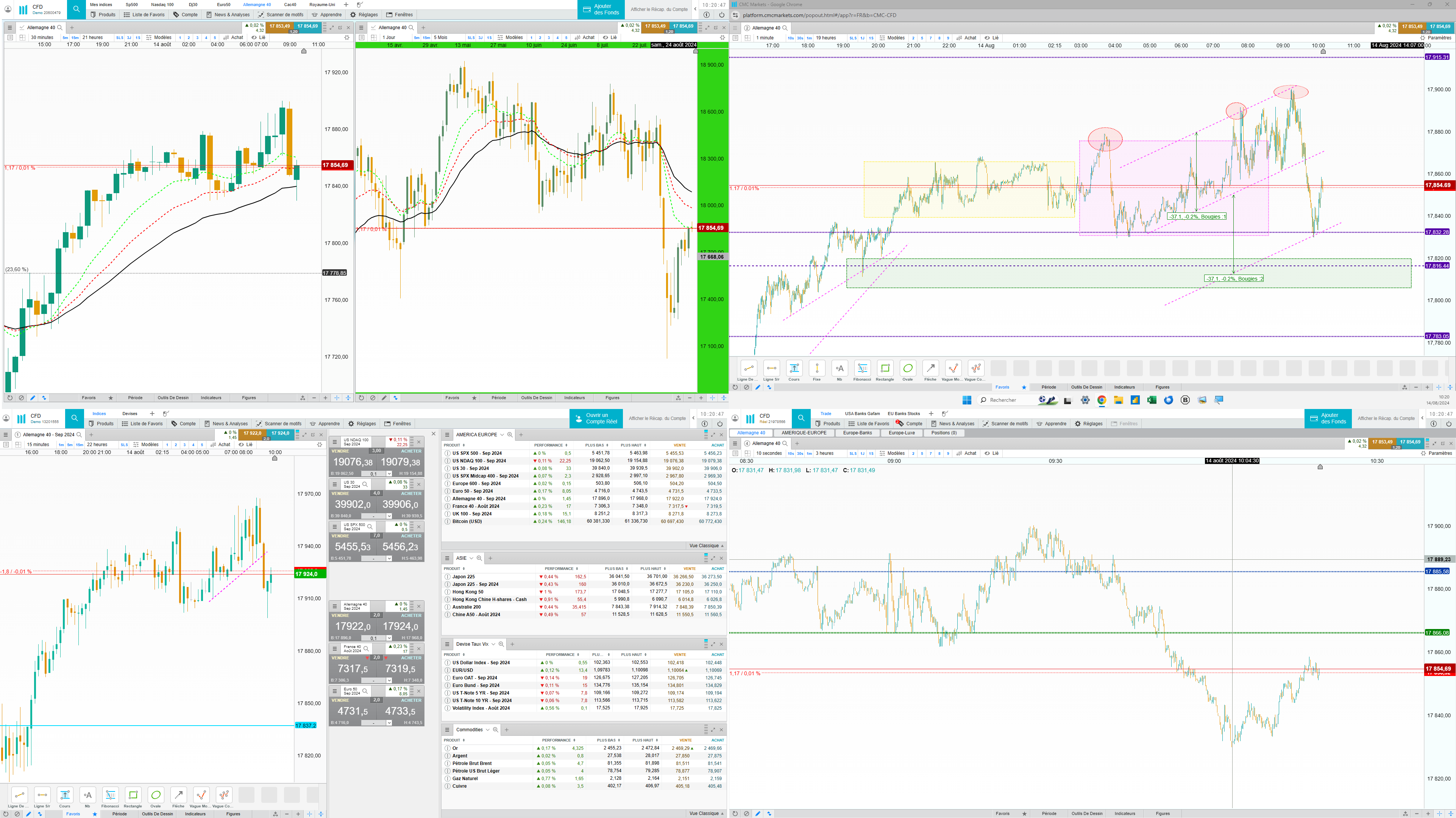Image resolution: width=1456 pixels, height=818 pixels.
Task: Click the options dots beside Bitcoin (USD)
Action: (x=448, y=521)
